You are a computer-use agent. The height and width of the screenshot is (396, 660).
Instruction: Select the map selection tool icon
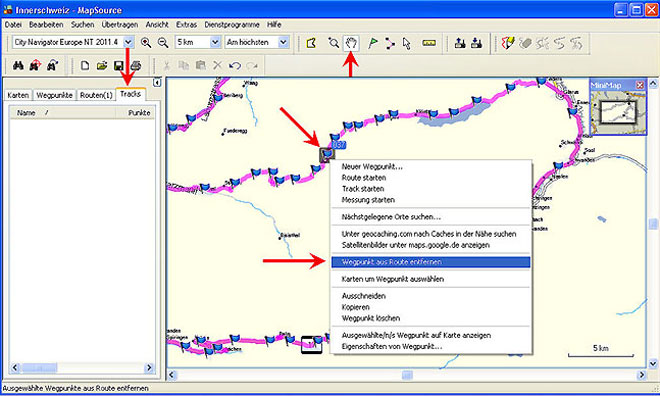pos(311,43)
